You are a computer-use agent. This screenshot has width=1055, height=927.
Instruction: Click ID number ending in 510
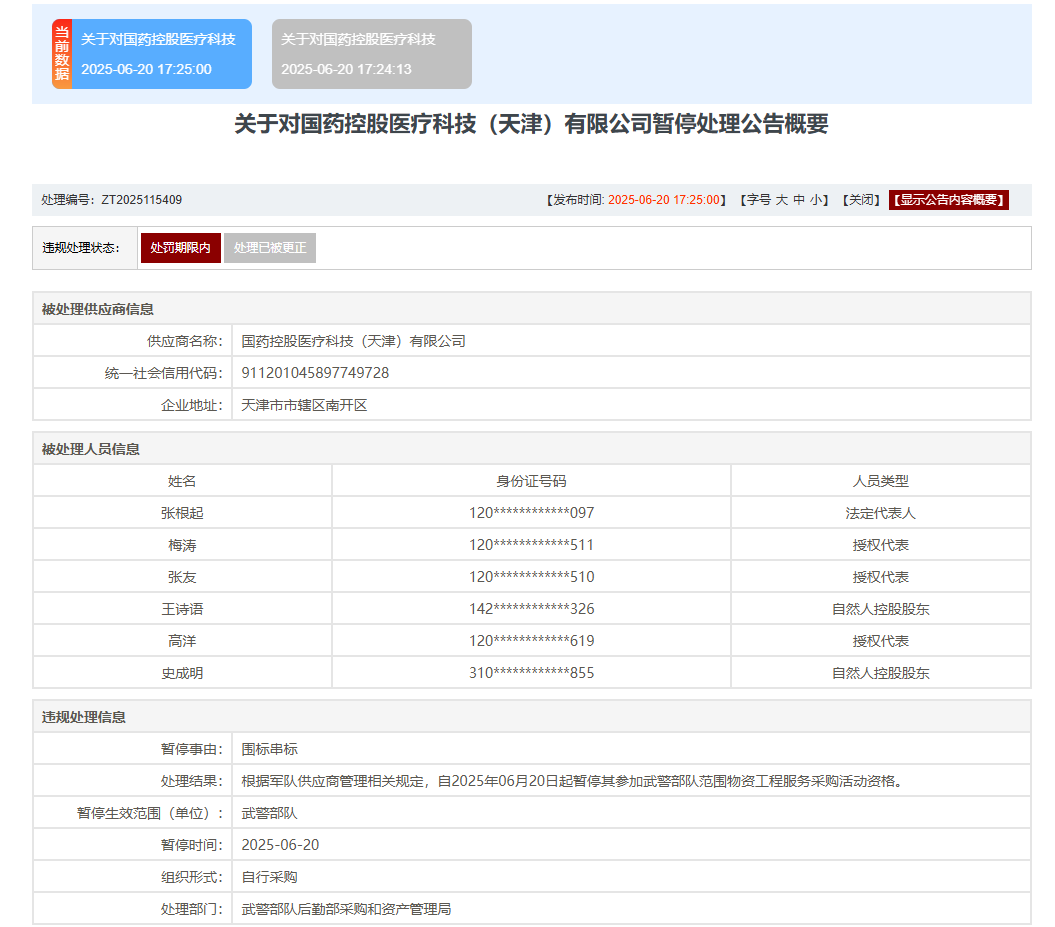click(532, 577)
